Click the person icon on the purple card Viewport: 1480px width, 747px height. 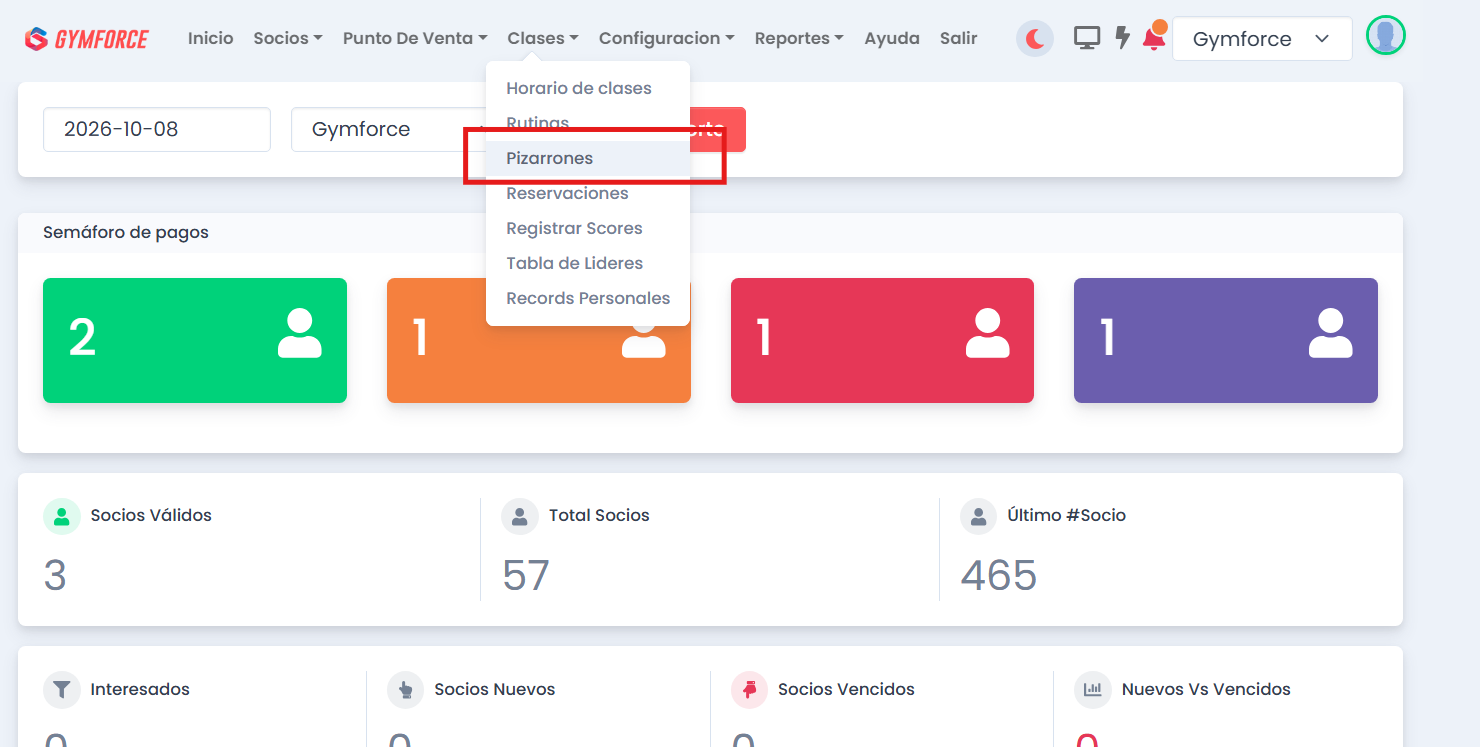click(x=1330, y=334)
